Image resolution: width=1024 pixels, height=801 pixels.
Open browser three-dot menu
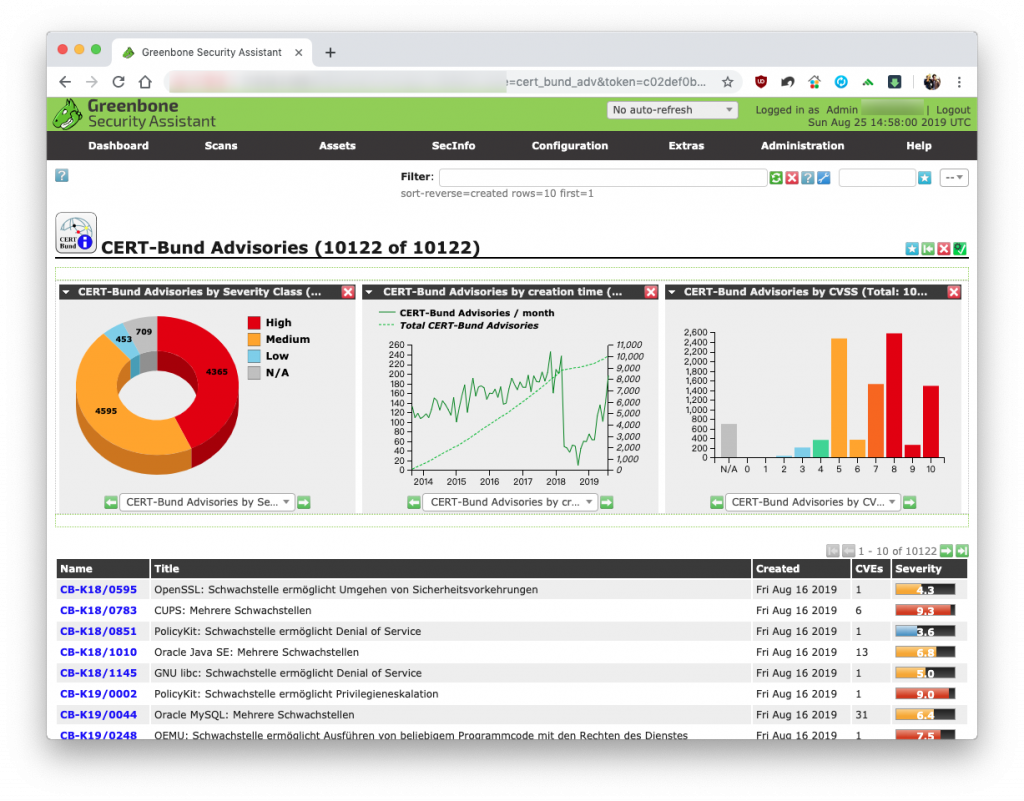(959, 82)
